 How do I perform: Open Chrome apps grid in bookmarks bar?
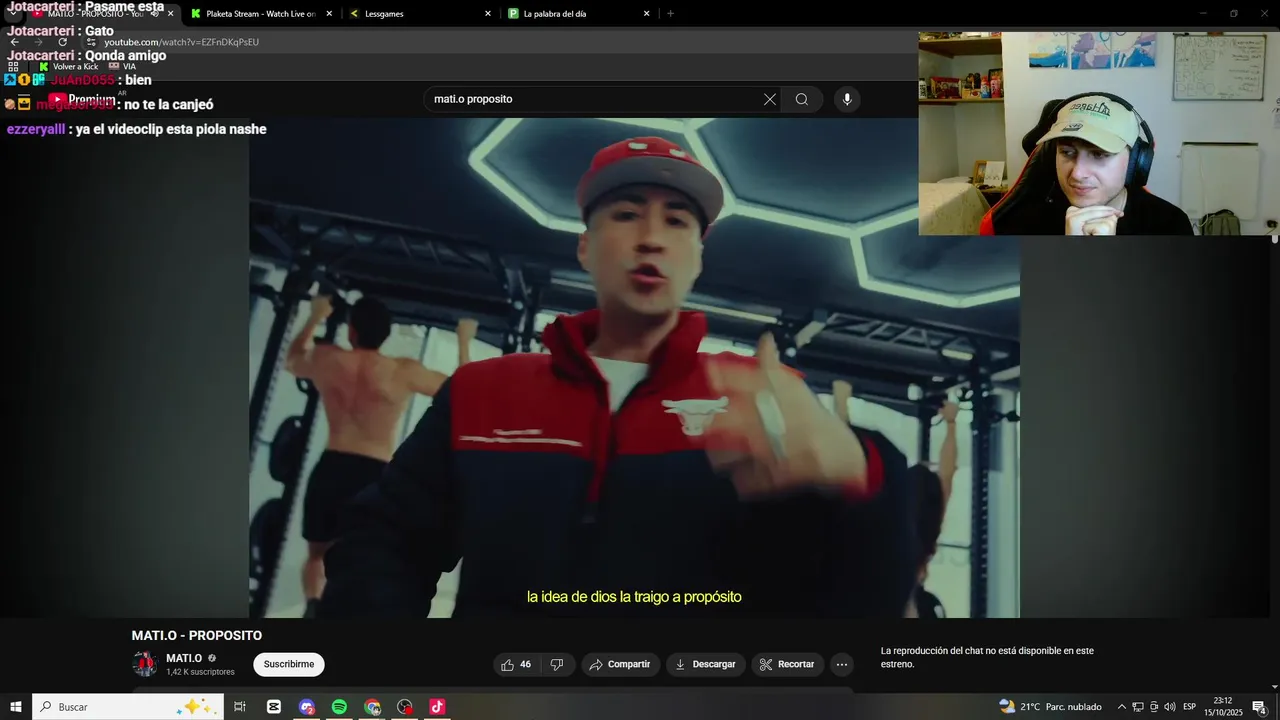coord(13,66)
